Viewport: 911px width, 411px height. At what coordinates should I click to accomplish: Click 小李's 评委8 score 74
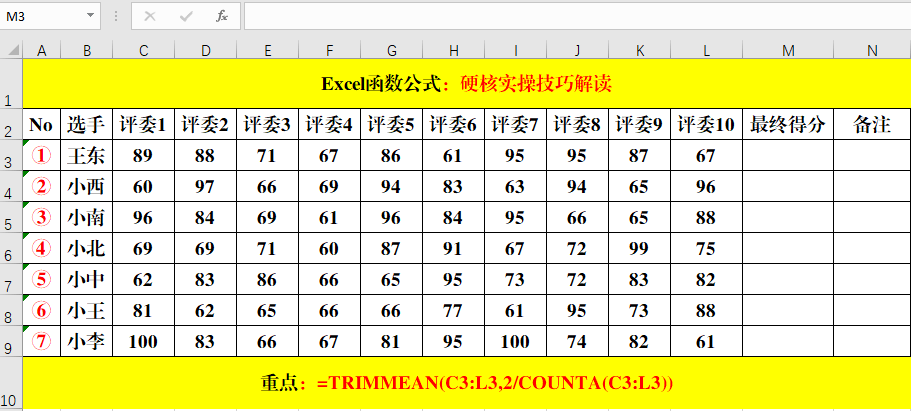(578, 342)
